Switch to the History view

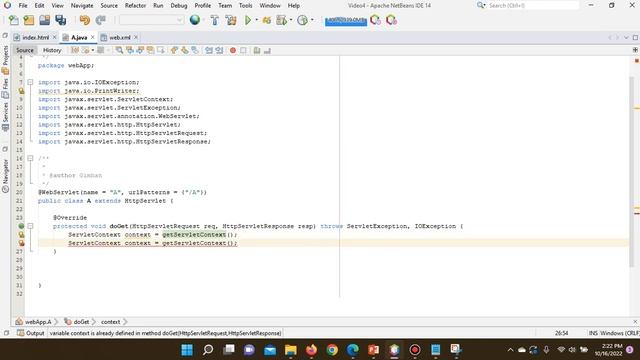point(52,50)
